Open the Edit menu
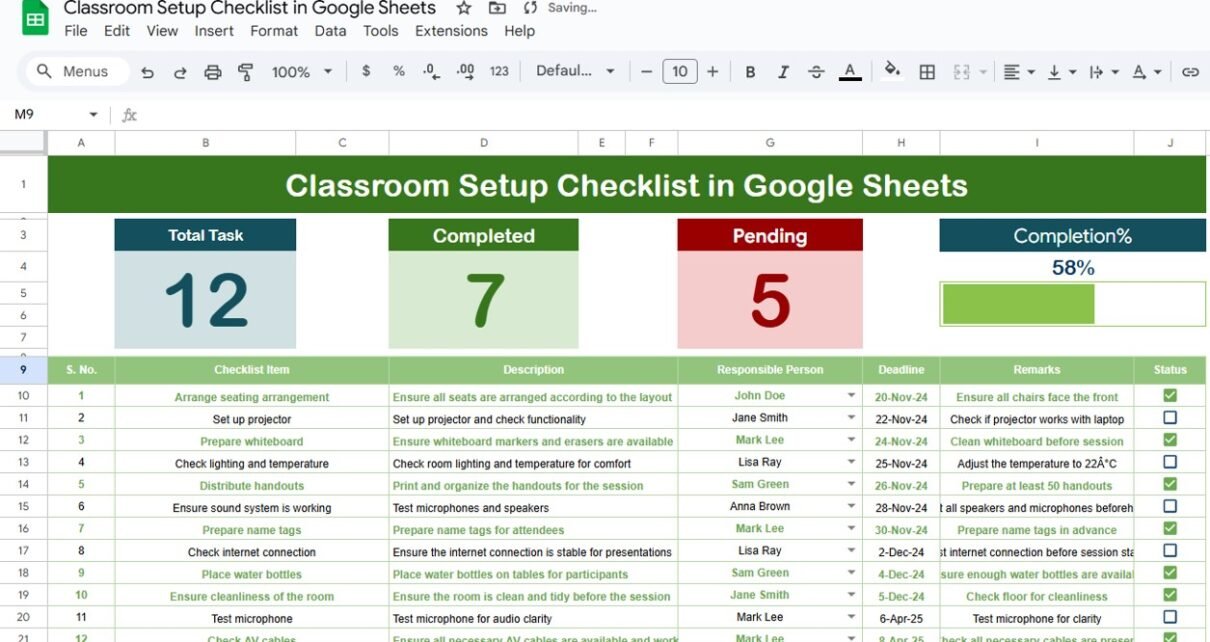The width and height of the screenshot is (1210, 642). click(117, 31)
